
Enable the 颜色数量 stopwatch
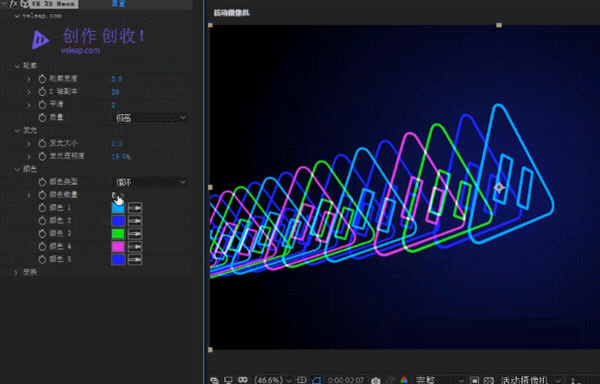[x=42, y=195]
